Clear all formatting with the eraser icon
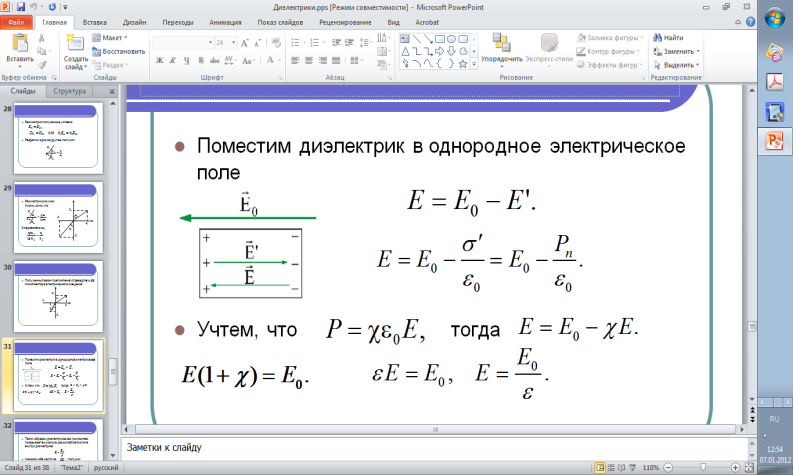793x475 pixels. (276, 43)
